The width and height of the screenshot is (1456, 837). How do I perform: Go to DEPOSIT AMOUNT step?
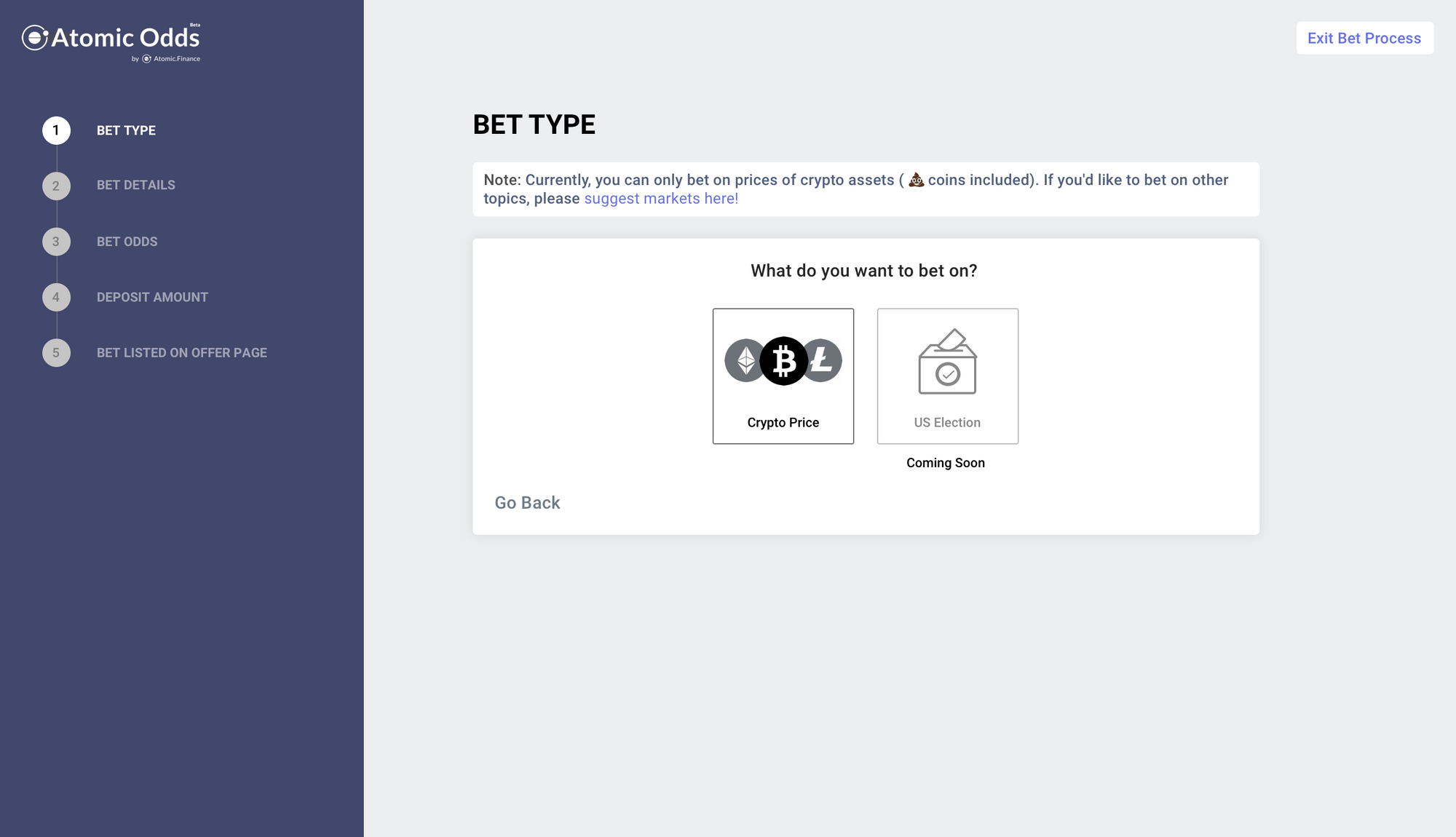152,297
